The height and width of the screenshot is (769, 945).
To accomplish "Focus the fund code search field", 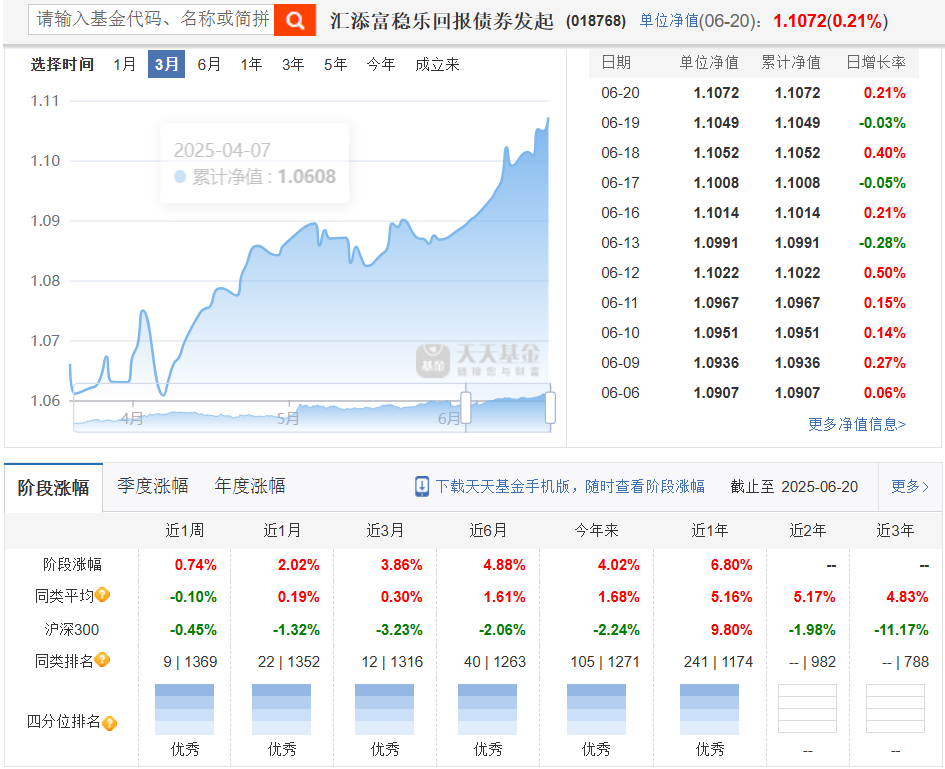I will click(151, 20).
